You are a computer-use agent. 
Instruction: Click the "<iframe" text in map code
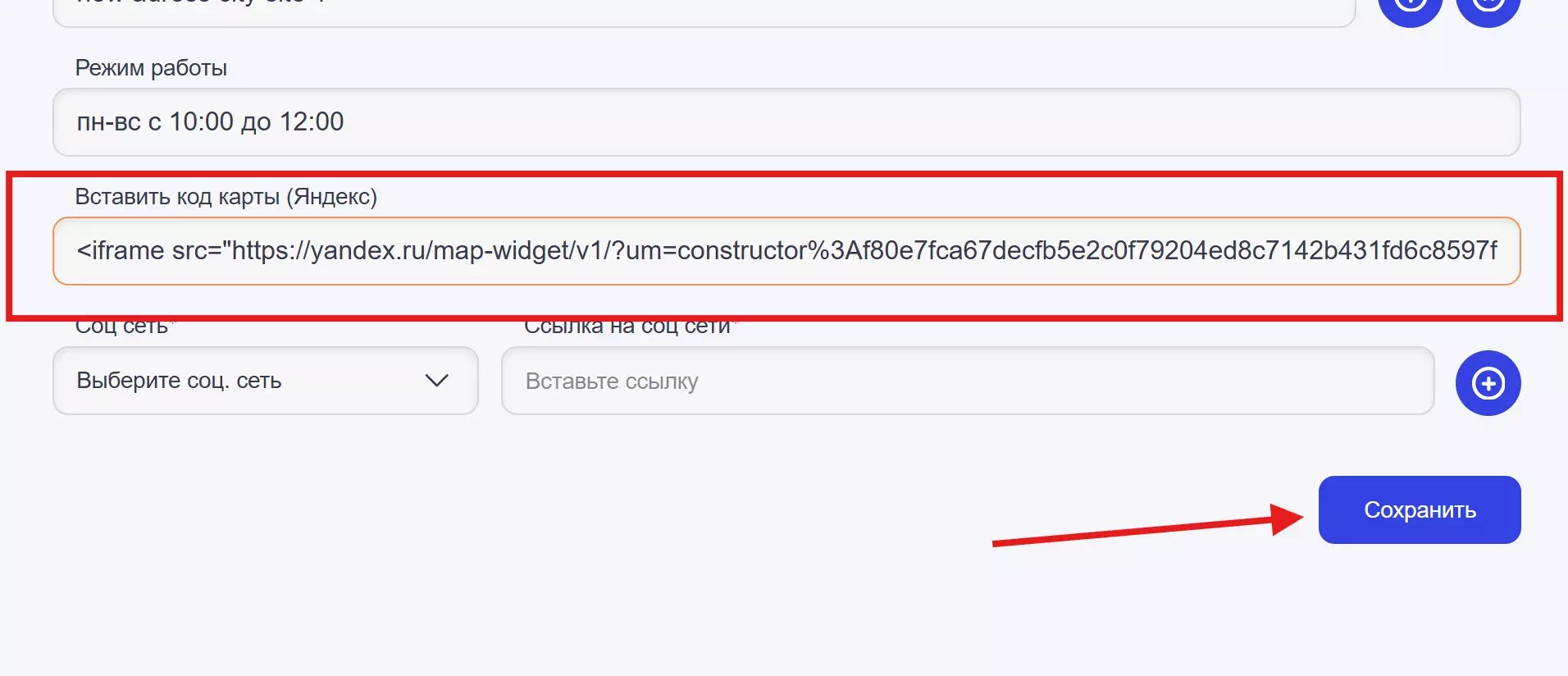tap(121, 251)
